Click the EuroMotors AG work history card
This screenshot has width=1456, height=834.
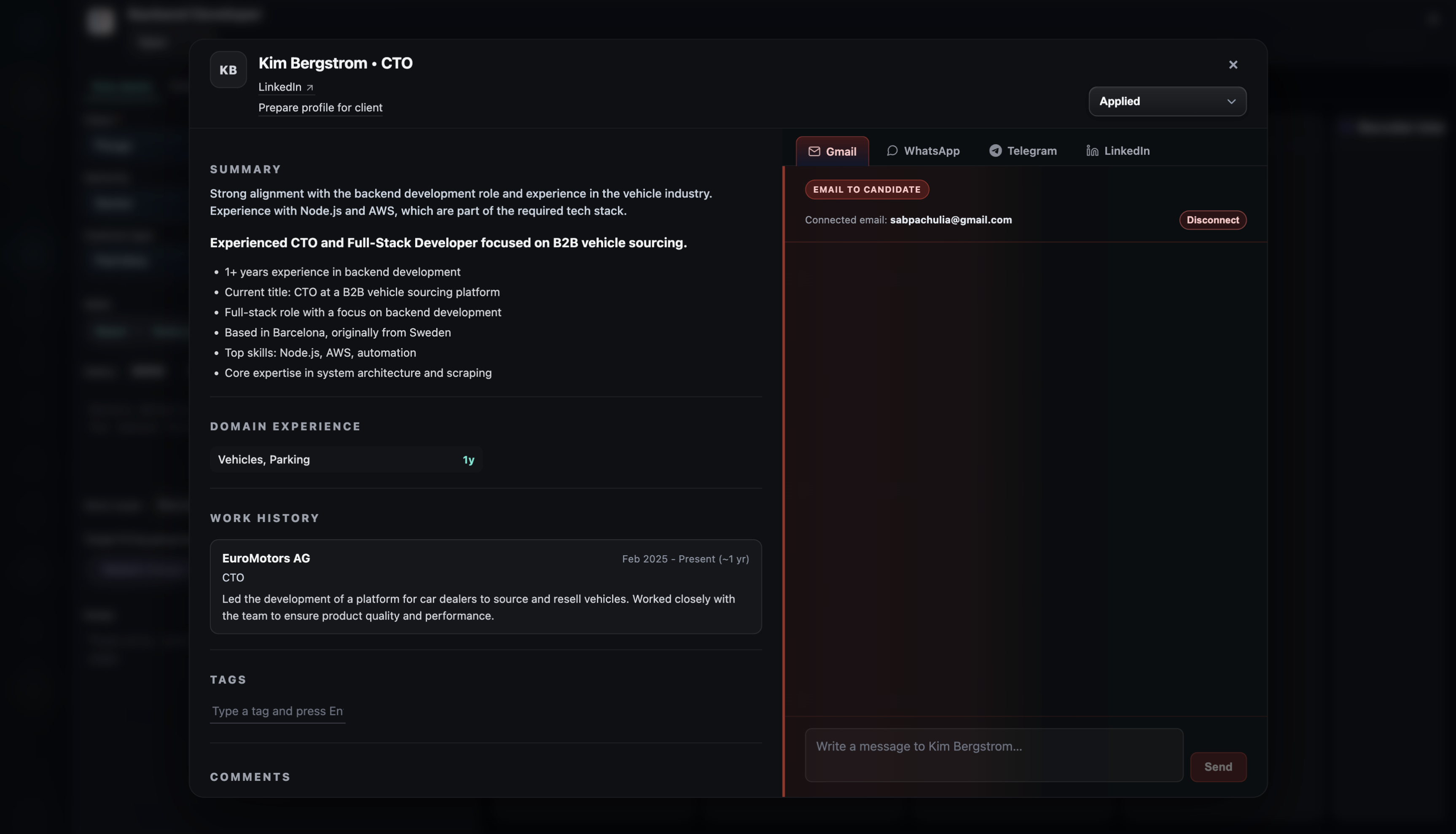point(486,586)
